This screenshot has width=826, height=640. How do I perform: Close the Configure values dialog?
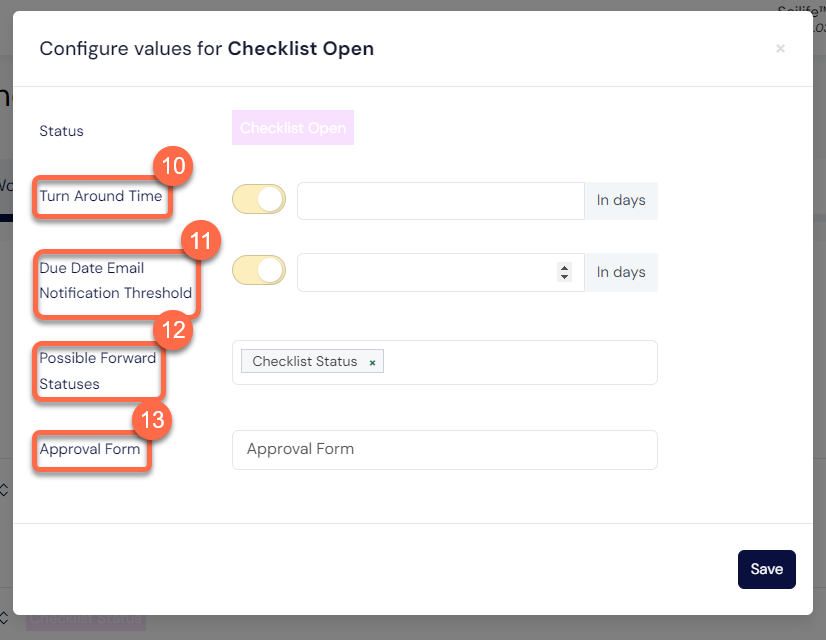tap(780, 48)
